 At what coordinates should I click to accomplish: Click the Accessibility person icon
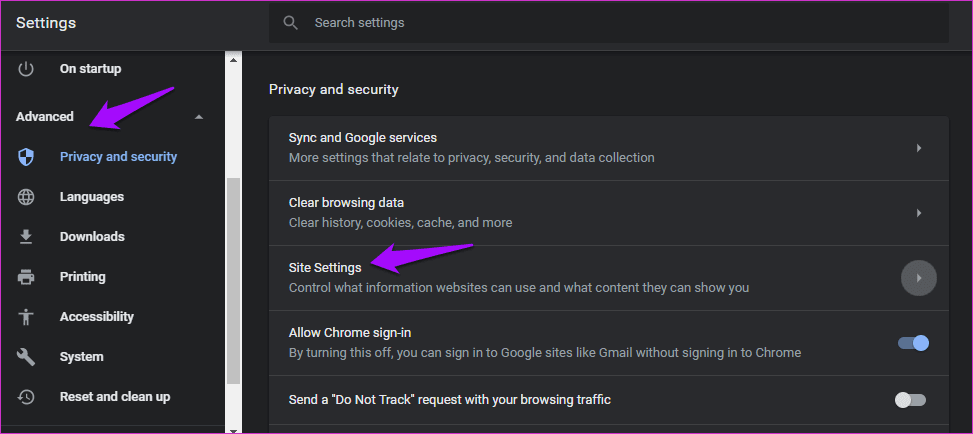pyautogui.click(x=26, y=317)
